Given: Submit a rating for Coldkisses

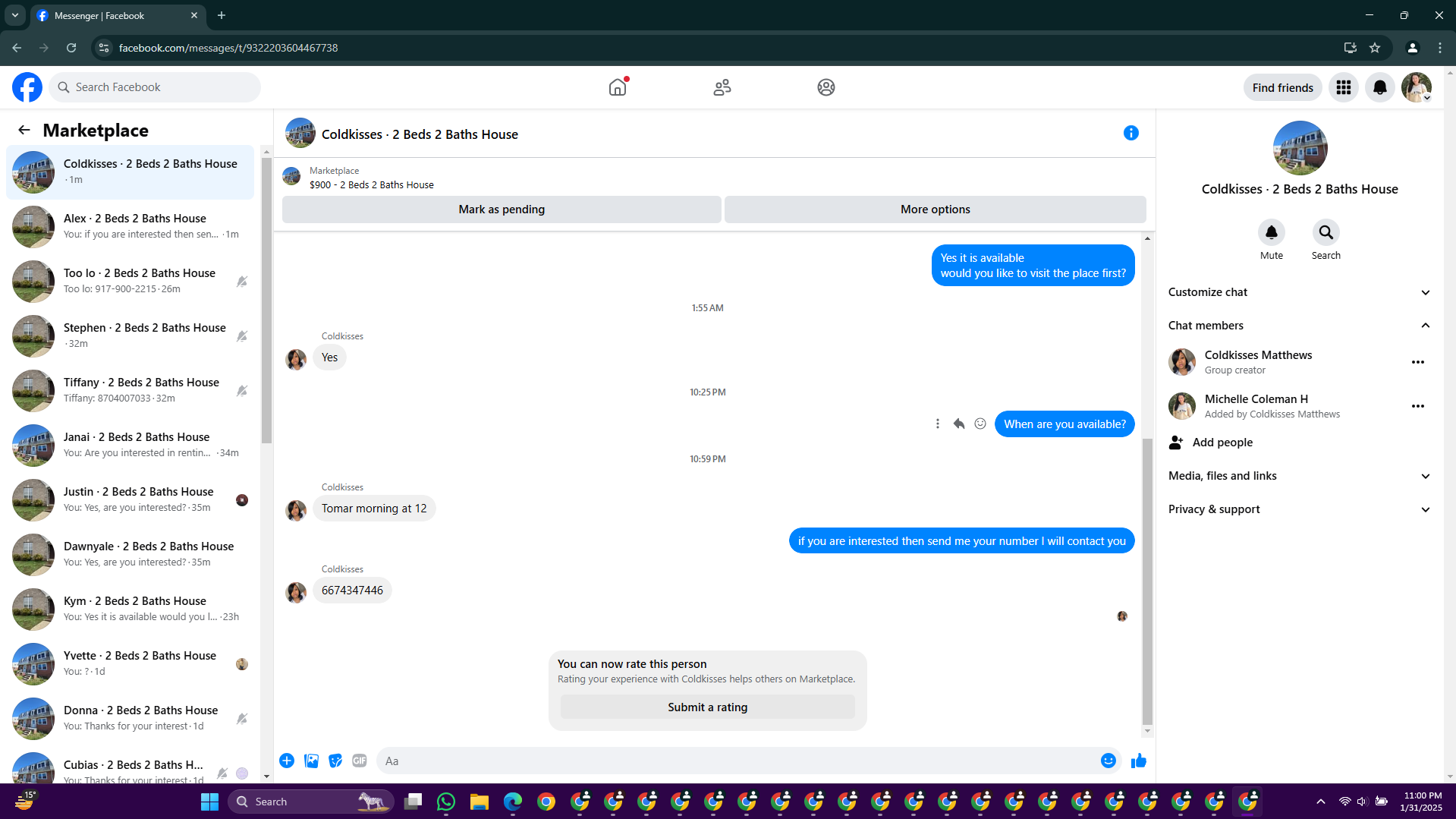Looking at the screenshot, I should pyautogui.click(x=707, y=707).
